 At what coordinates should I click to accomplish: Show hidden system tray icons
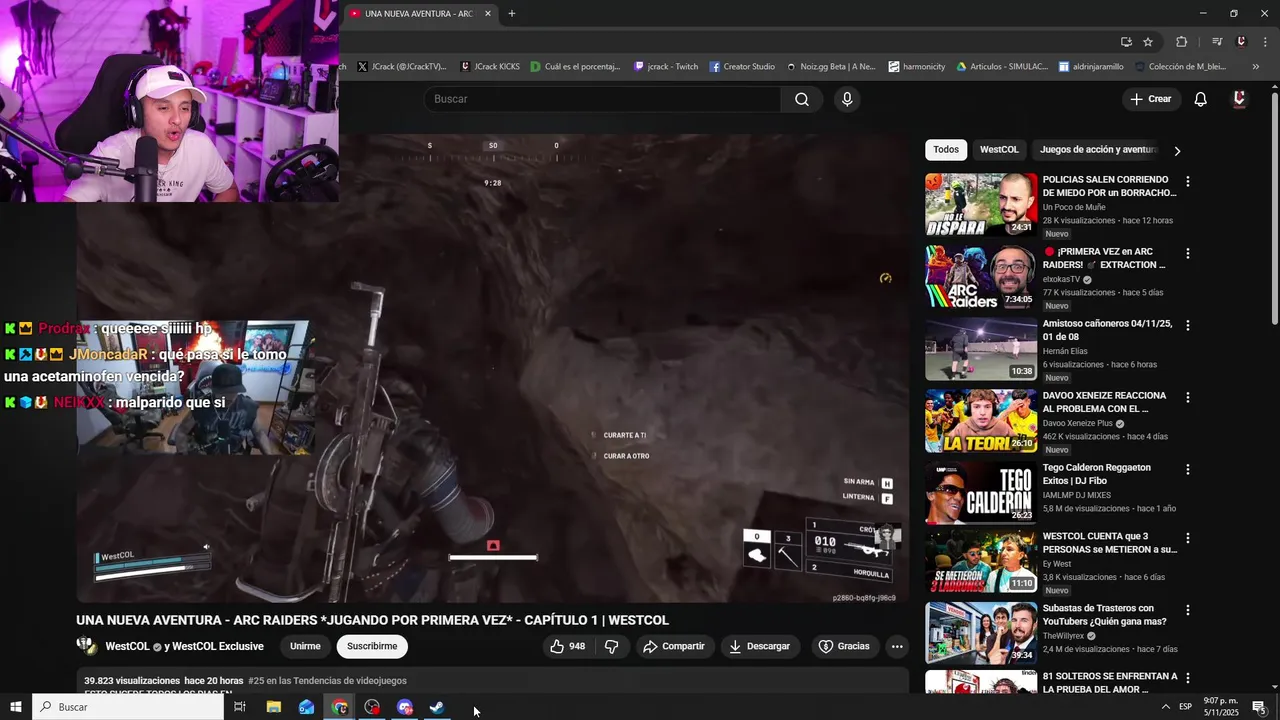tap(1165, 707)
